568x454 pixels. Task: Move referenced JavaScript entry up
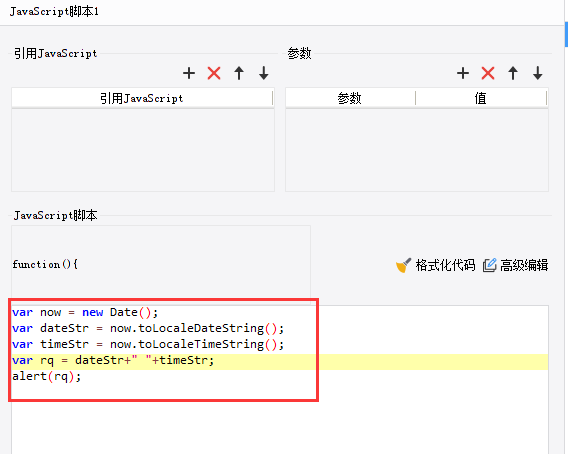pos(239,73)
